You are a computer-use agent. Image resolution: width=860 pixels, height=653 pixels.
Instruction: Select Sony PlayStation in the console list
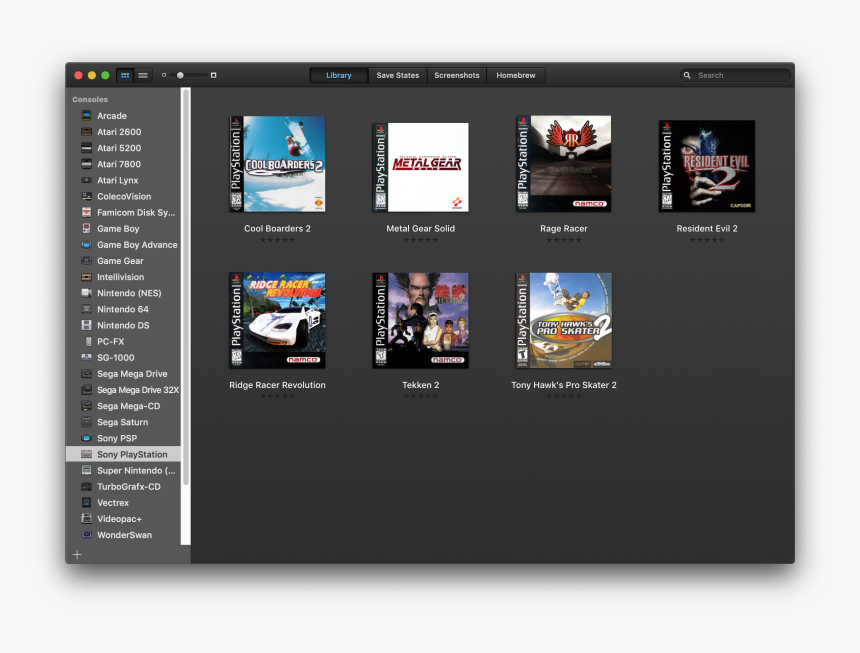tap(123, 455)
